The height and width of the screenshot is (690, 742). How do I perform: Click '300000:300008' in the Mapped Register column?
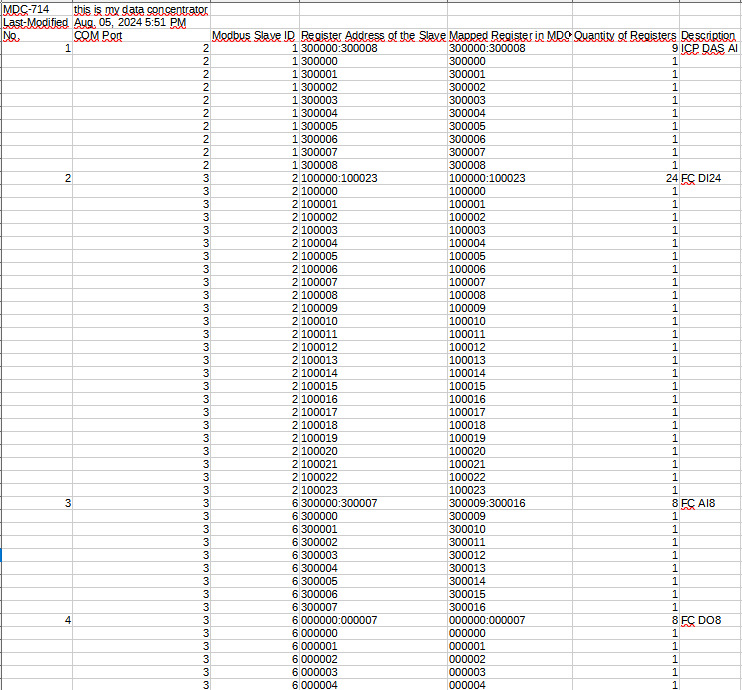tap(510, 48)
